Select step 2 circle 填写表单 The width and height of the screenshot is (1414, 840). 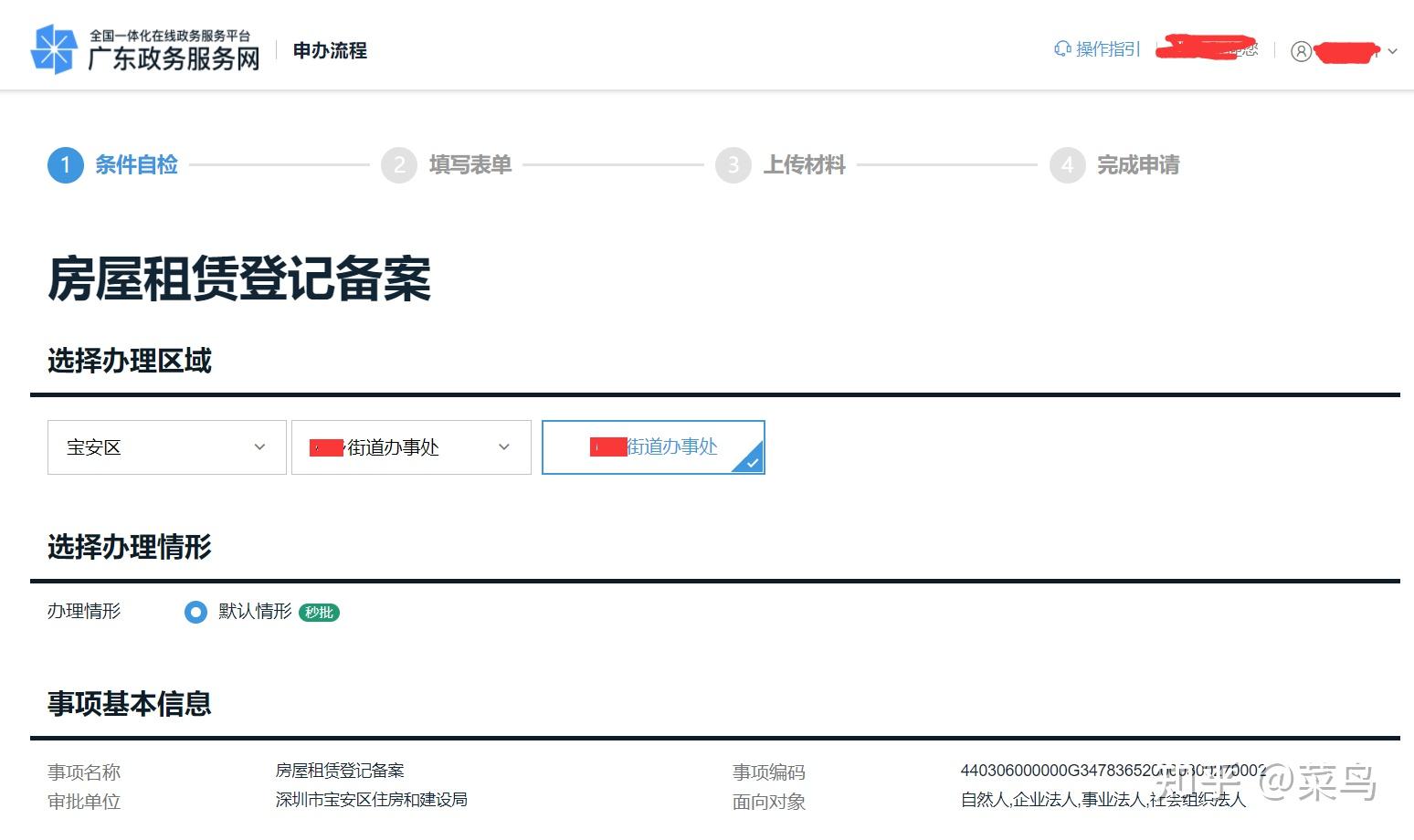coord(399,165)
